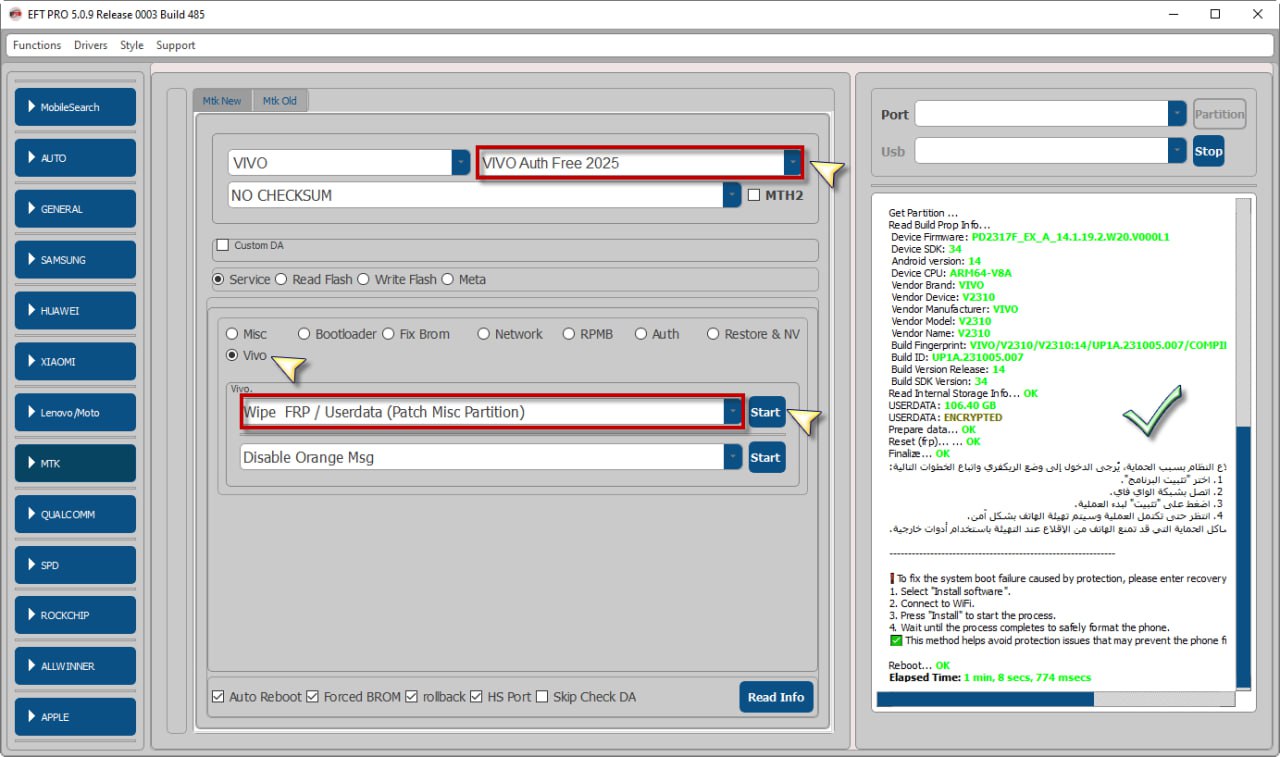Open the APPLE sidebar section
The height and width of the screenshot is (757, 1280).
coord(75,717)
